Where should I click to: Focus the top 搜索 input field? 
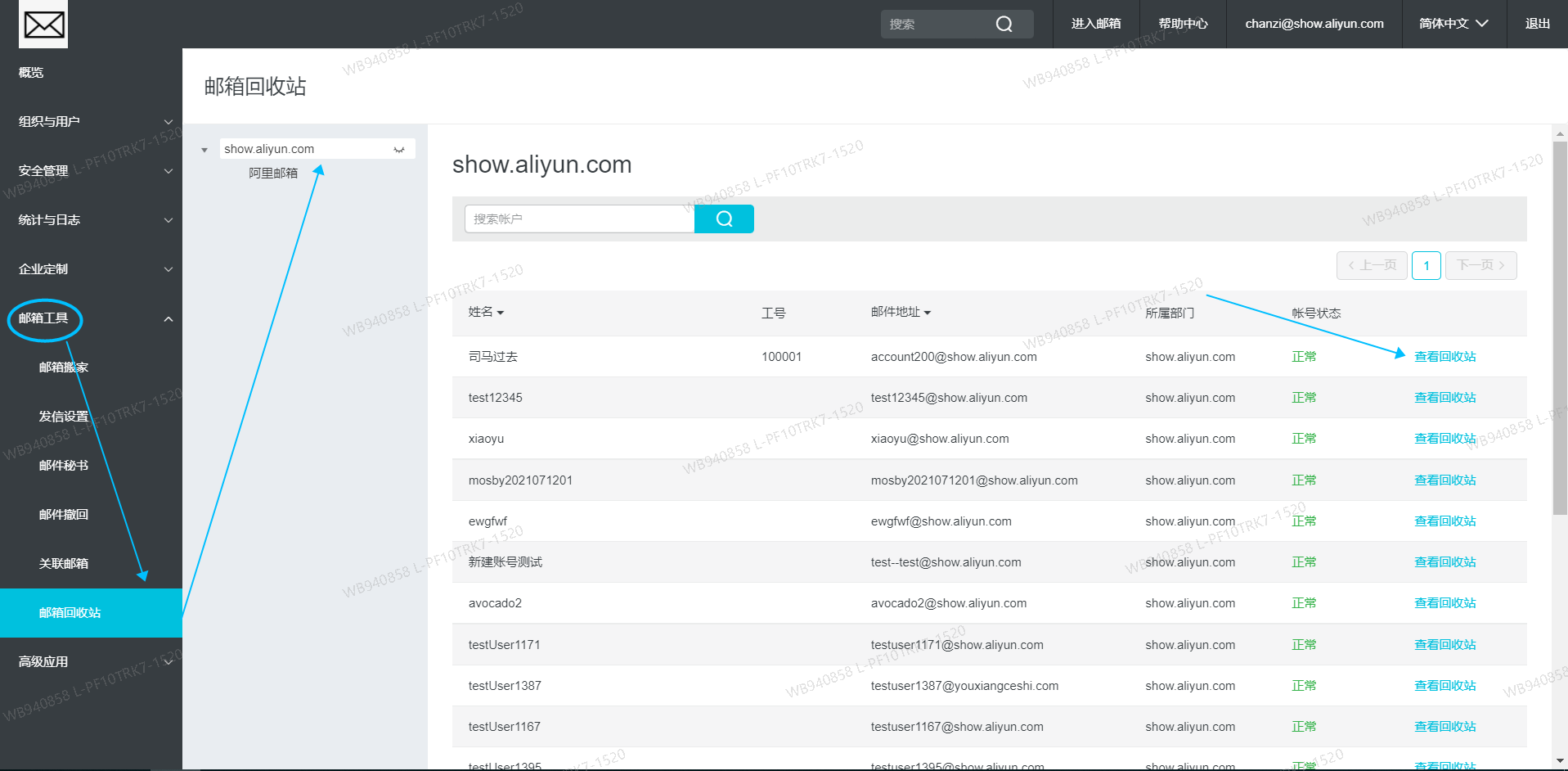pyautogui.click(x=937, y=25)
